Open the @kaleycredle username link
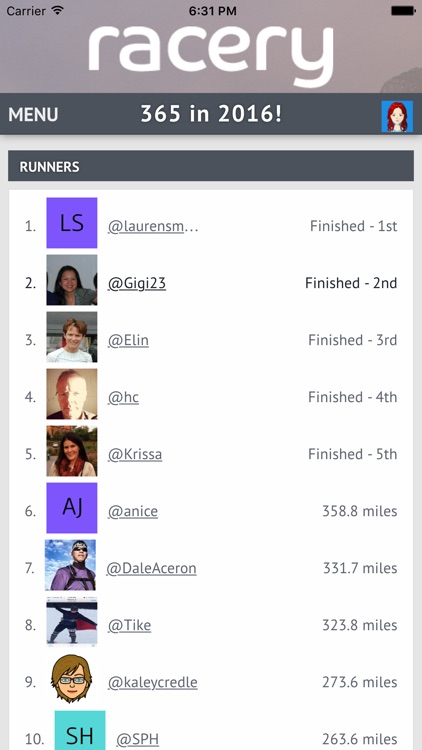Screen dimensions: 422x750 (153, 682)
